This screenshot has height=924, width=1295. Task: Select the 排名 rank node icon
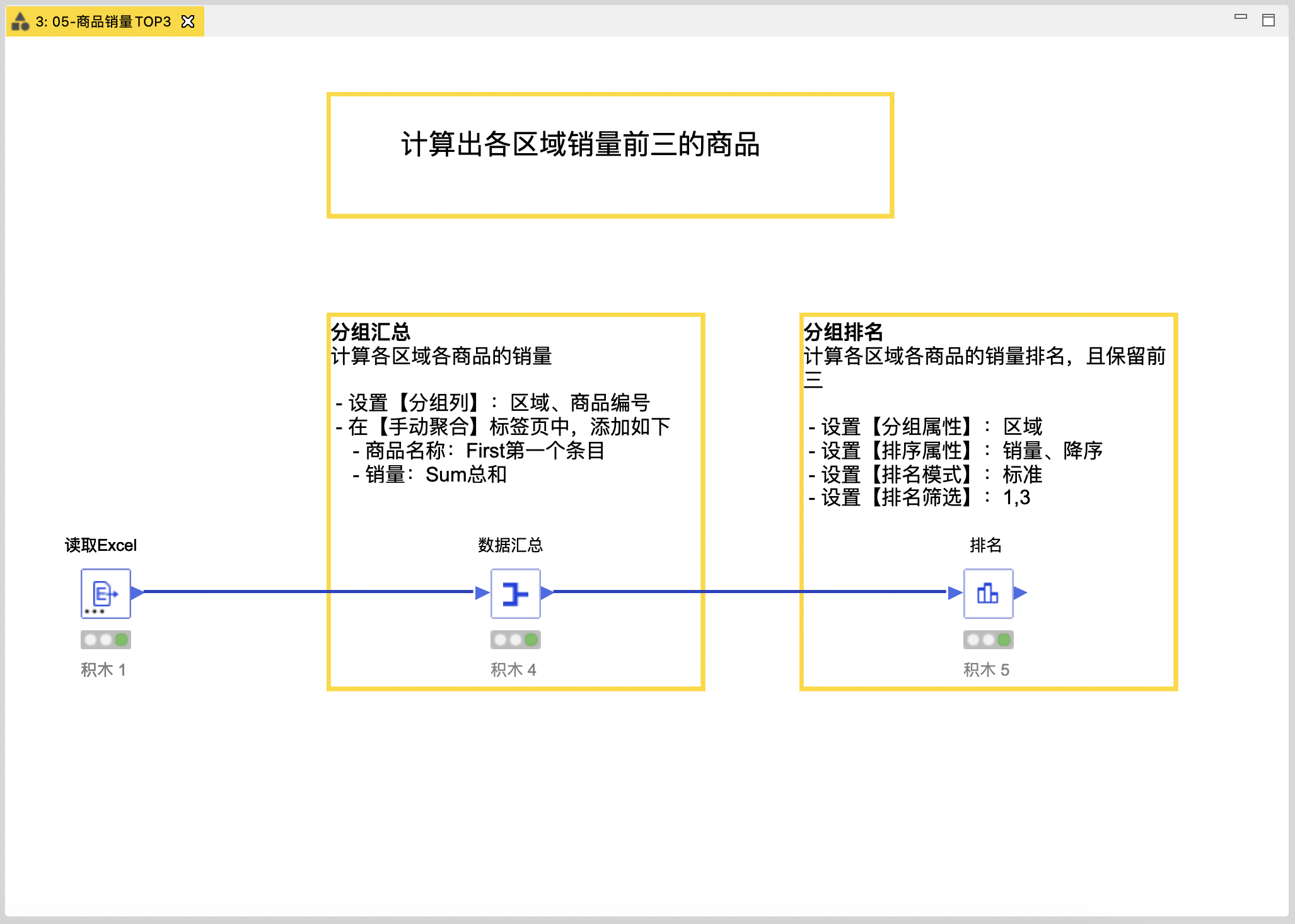(x=988, y=593)
